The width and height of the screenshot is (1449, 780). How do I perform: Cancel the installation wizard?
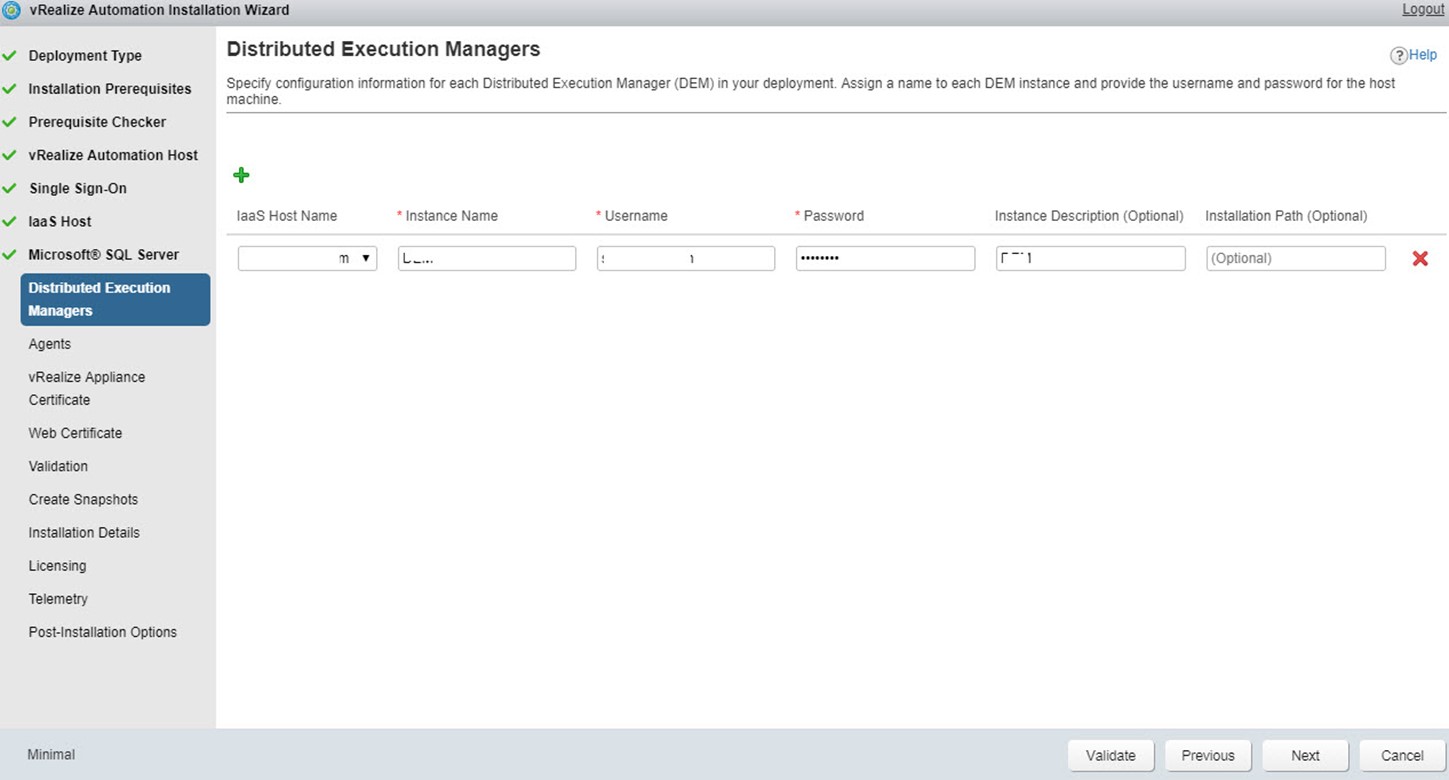coord(1402,755)
